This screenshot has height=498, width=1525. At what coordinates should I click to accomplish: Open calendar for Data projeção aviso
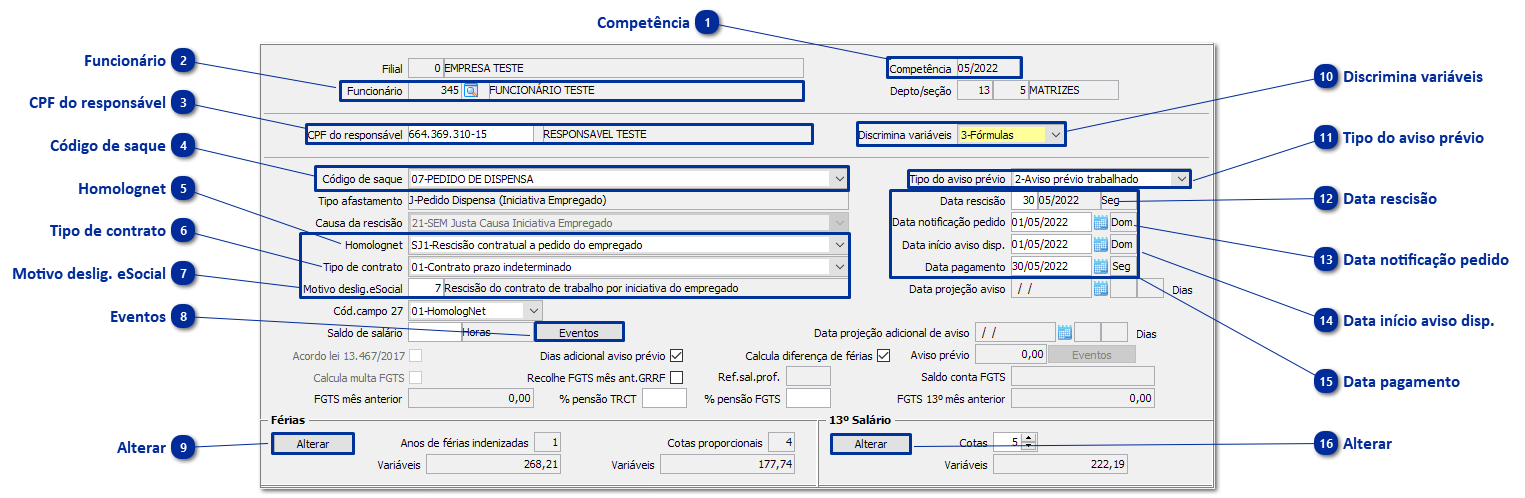(x=1100, y=289)
